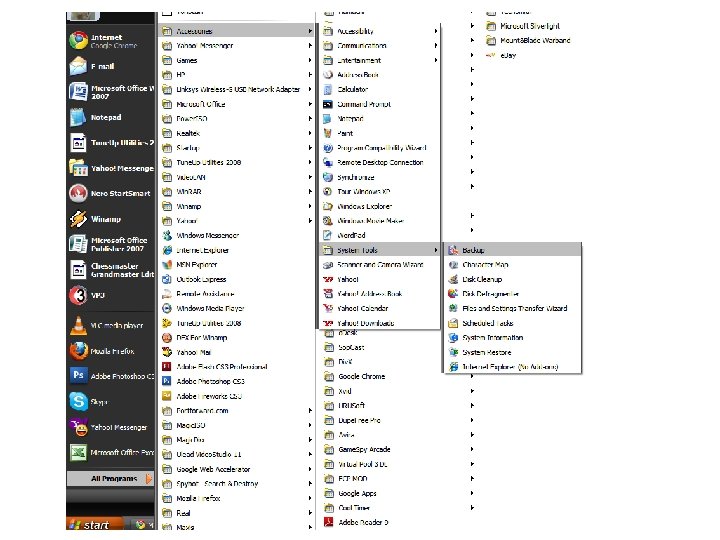Expand Spybot - Search & Destroy arrow
The image size is (720, 540).
pyautogui.click(x=310, y=484)
